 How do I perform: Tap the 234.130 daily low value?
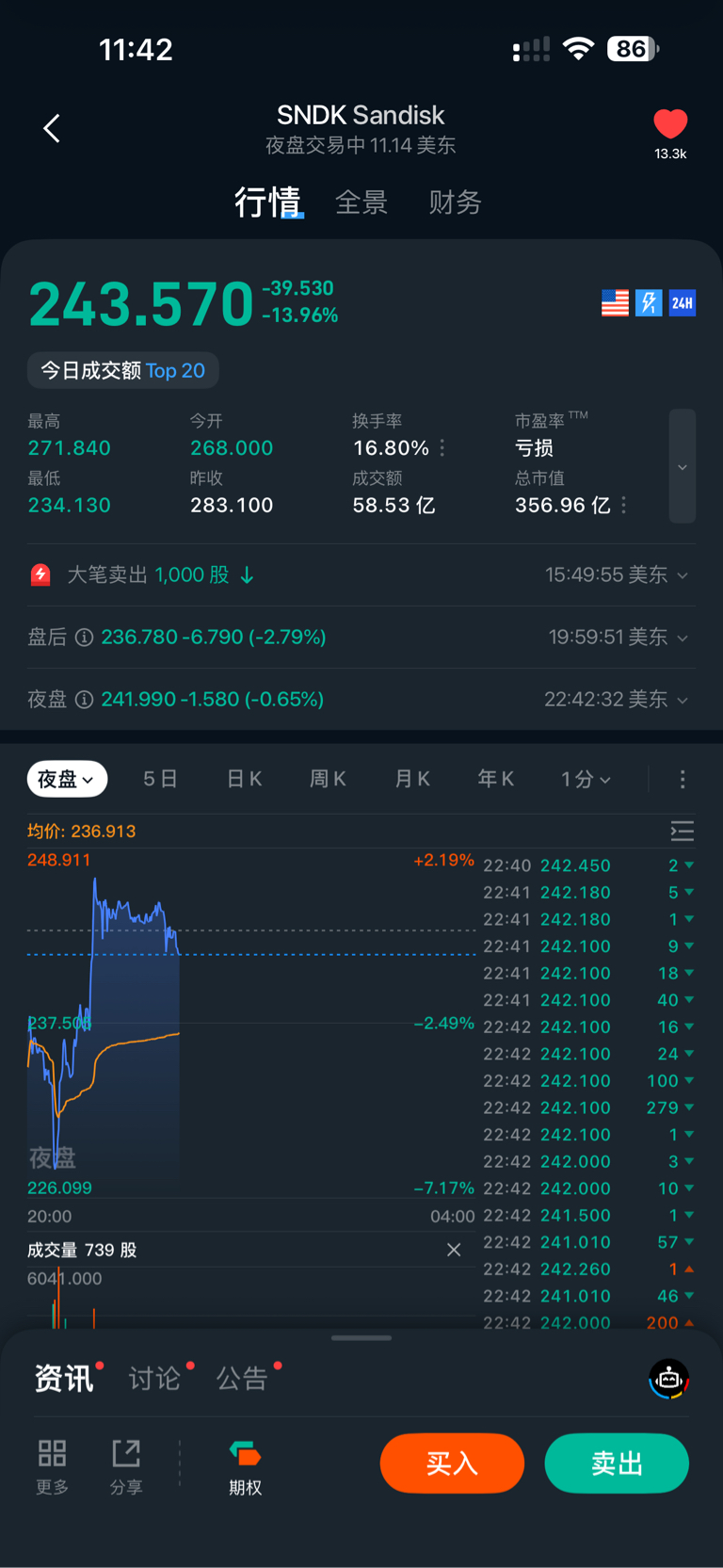pyautogui.click(x=70, y=506)
